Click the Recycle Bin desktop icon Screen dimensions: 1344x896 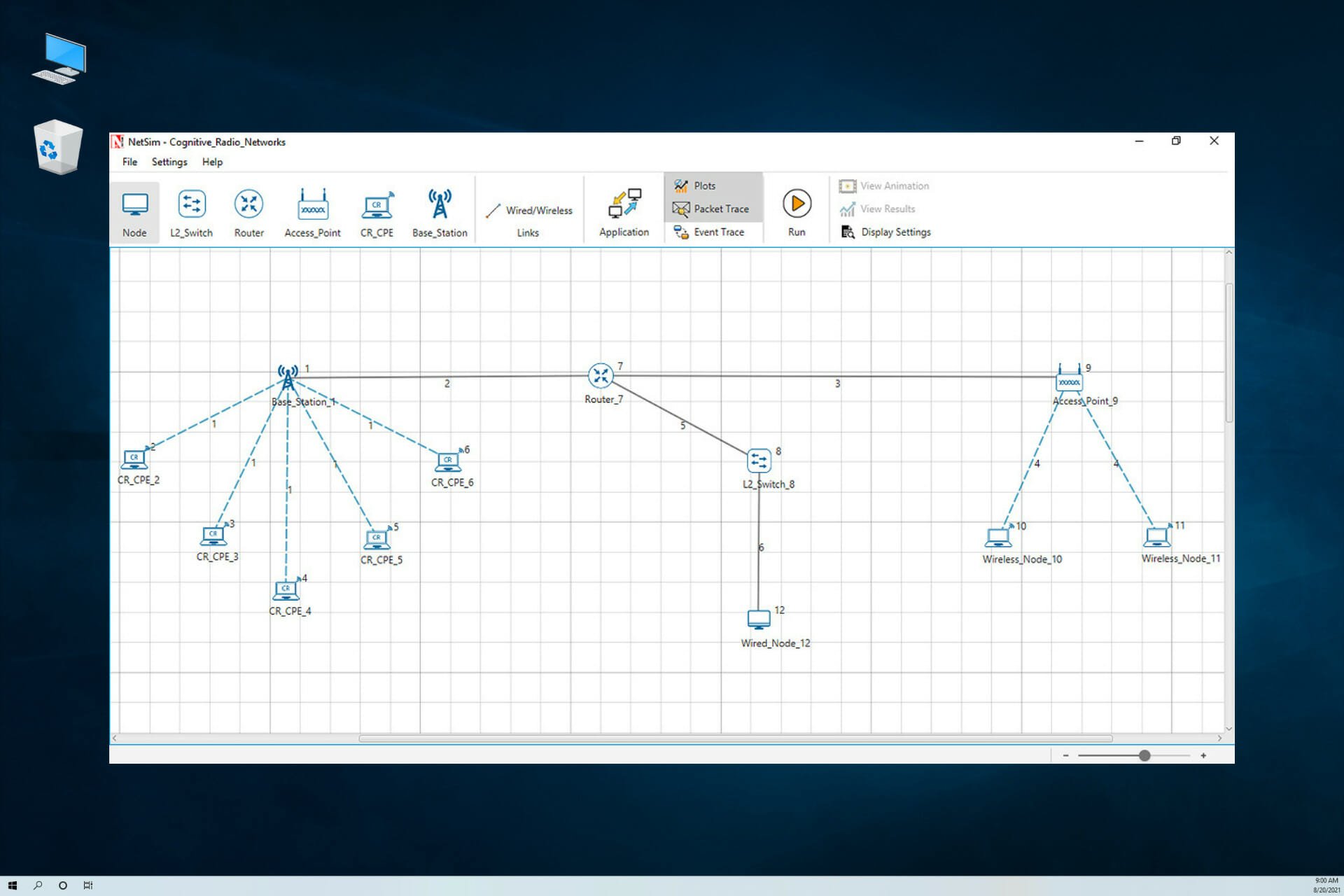[58, 147]
